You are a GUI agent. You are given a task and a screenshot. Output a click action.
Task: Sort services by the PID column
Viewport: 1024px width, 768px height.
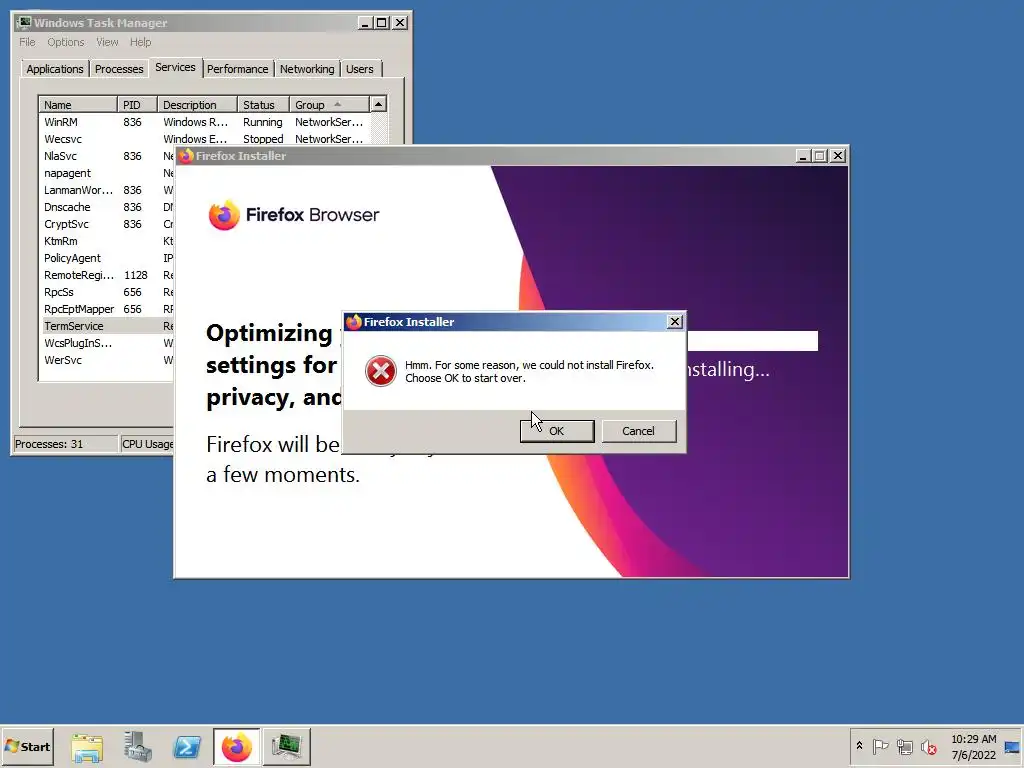(137, 104)
